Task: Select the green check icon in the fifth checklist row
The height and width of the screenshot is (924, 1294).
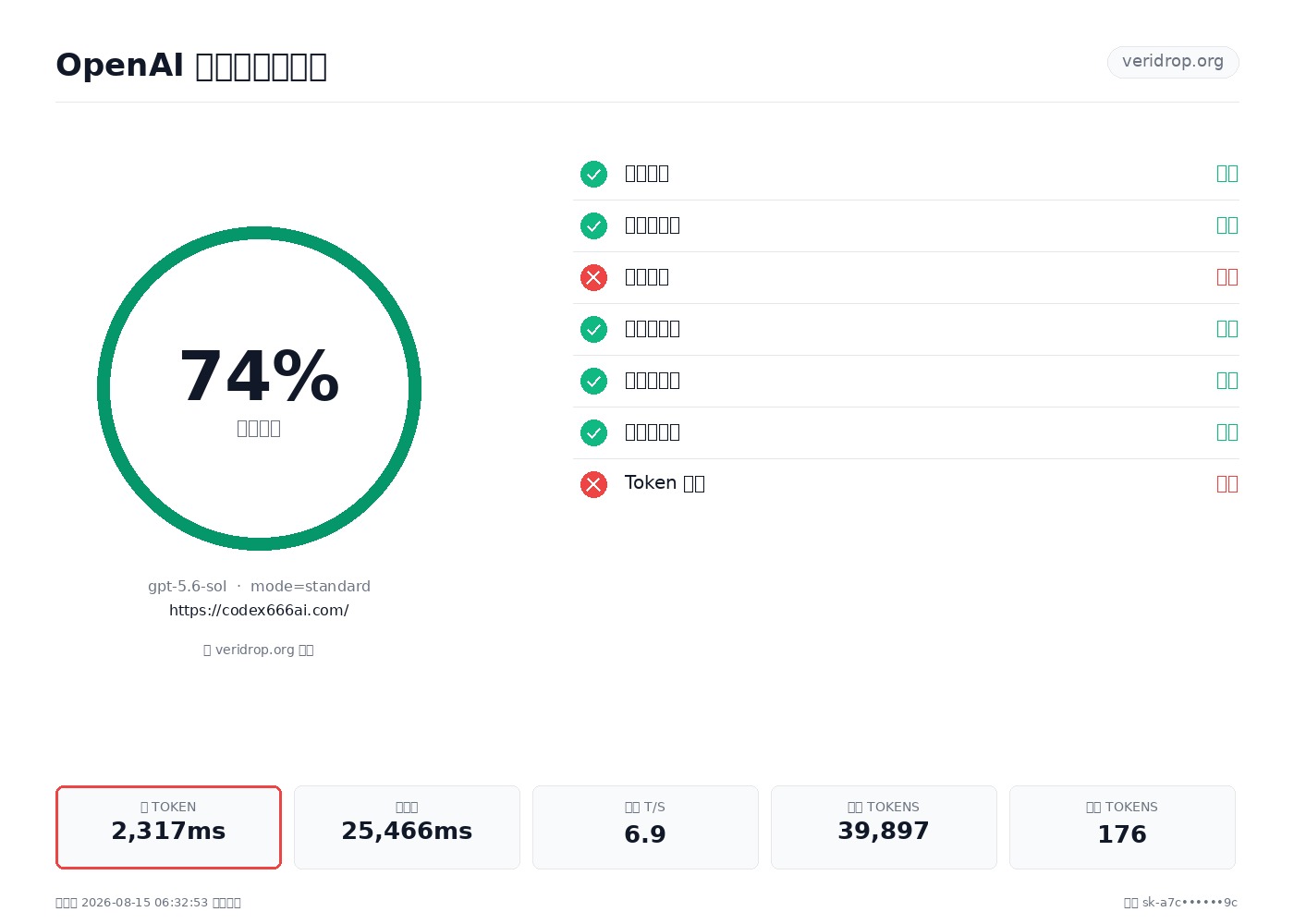Action: point(593,381)
